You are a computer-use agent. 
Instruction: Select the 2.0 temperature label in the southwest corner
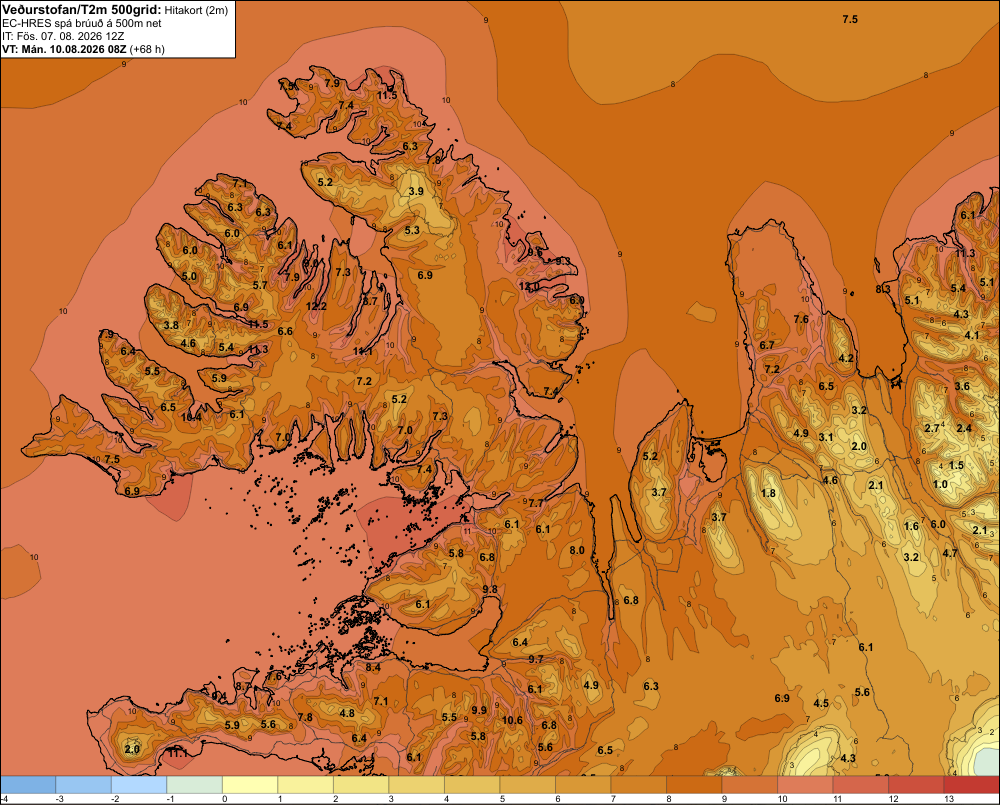point(132,749)
